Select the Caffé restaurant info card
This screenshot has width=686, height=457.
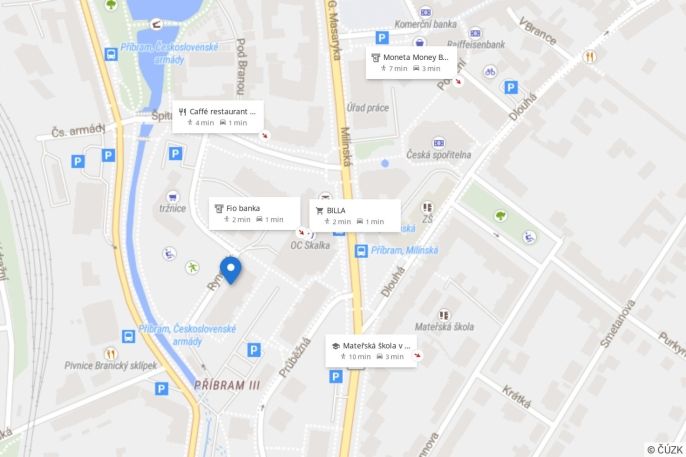(x=218, y=117)
